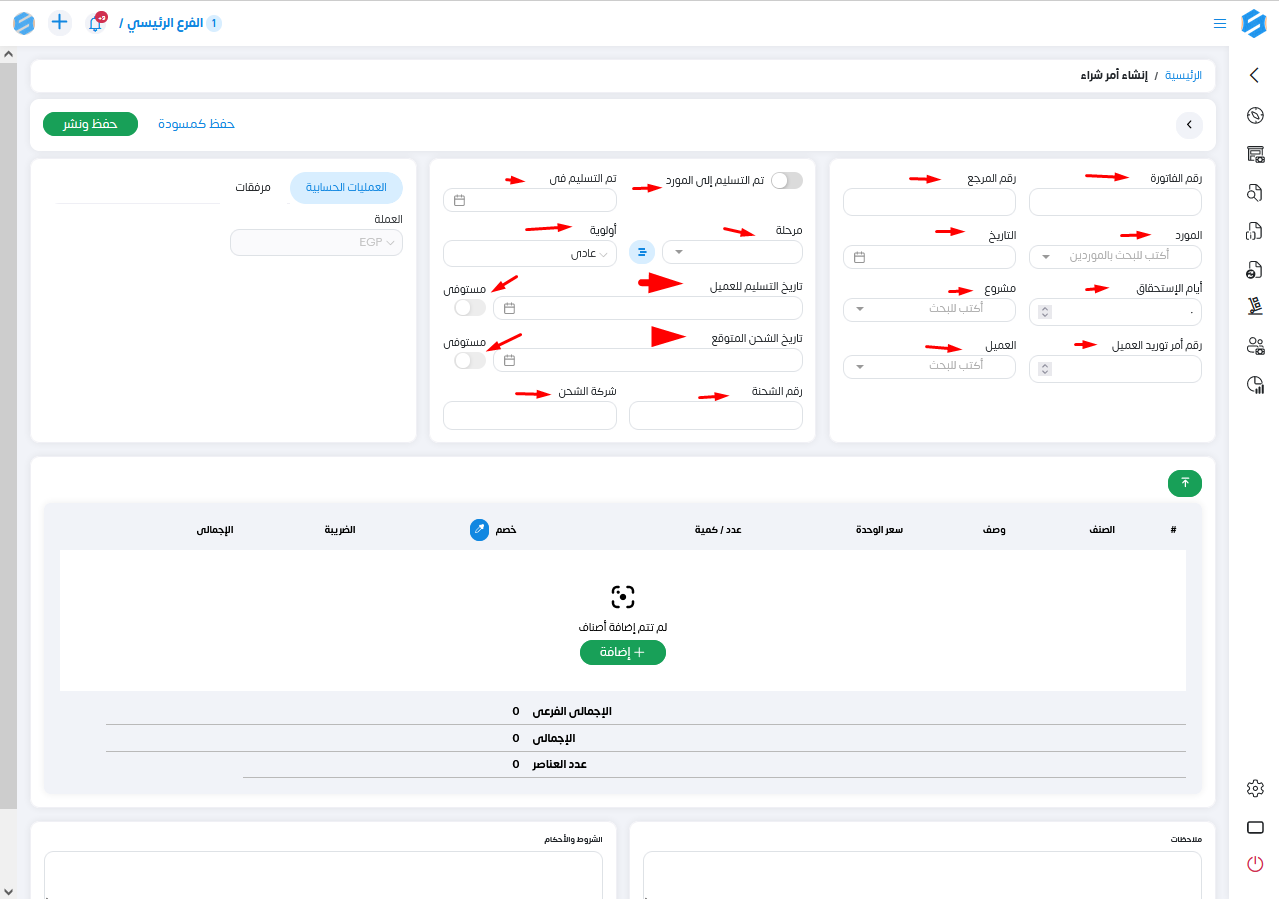The image size is (1279, 899).
Task: Toggle مستوفى switch for تاريخ التسليم للعميل
Action: [x=469, y=308]
